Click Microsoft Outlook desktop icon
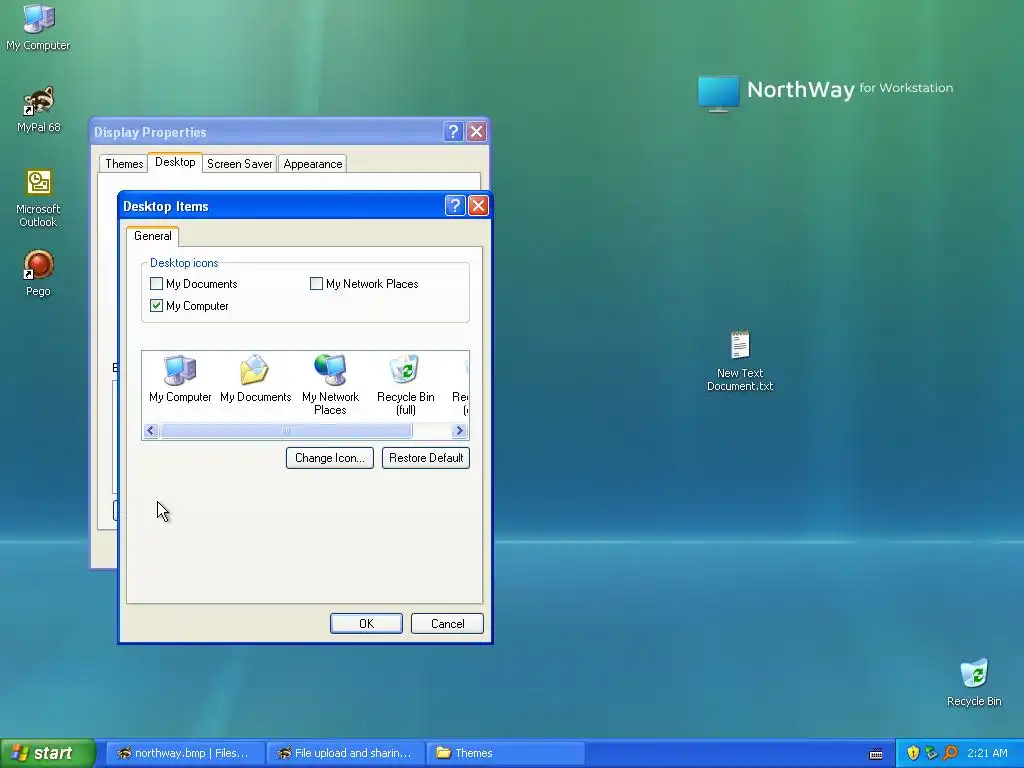 38,198
